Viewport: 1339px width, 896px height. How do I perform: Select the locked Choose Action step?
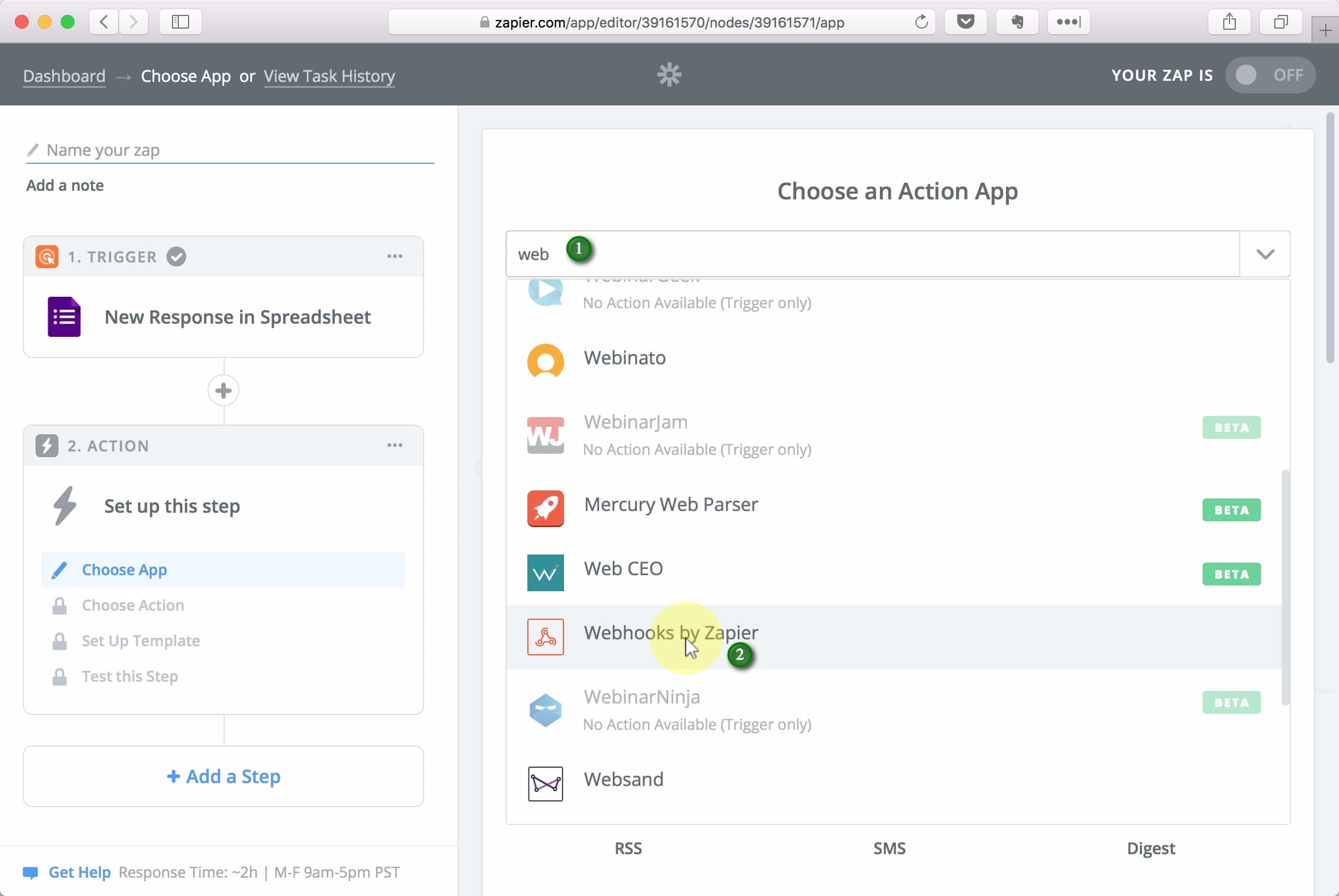click(224, 606)
